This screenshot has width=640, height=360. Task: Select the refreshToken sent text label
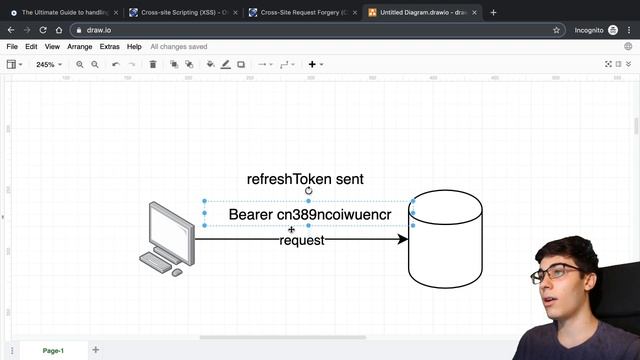[x=305, y=179]
